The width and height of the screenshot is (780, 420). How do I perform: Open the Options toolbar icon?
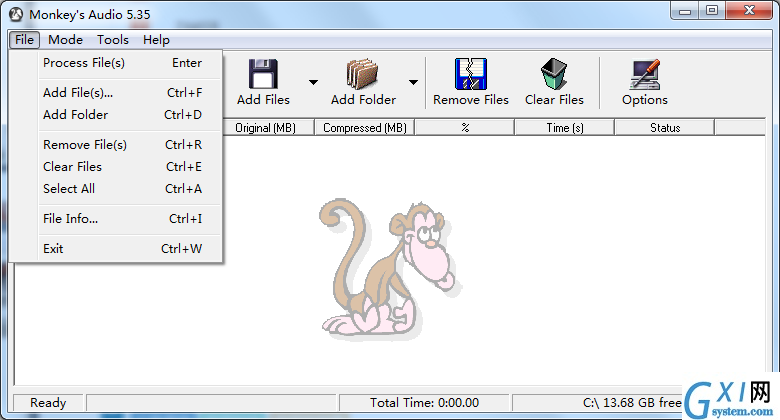[645, 75]
